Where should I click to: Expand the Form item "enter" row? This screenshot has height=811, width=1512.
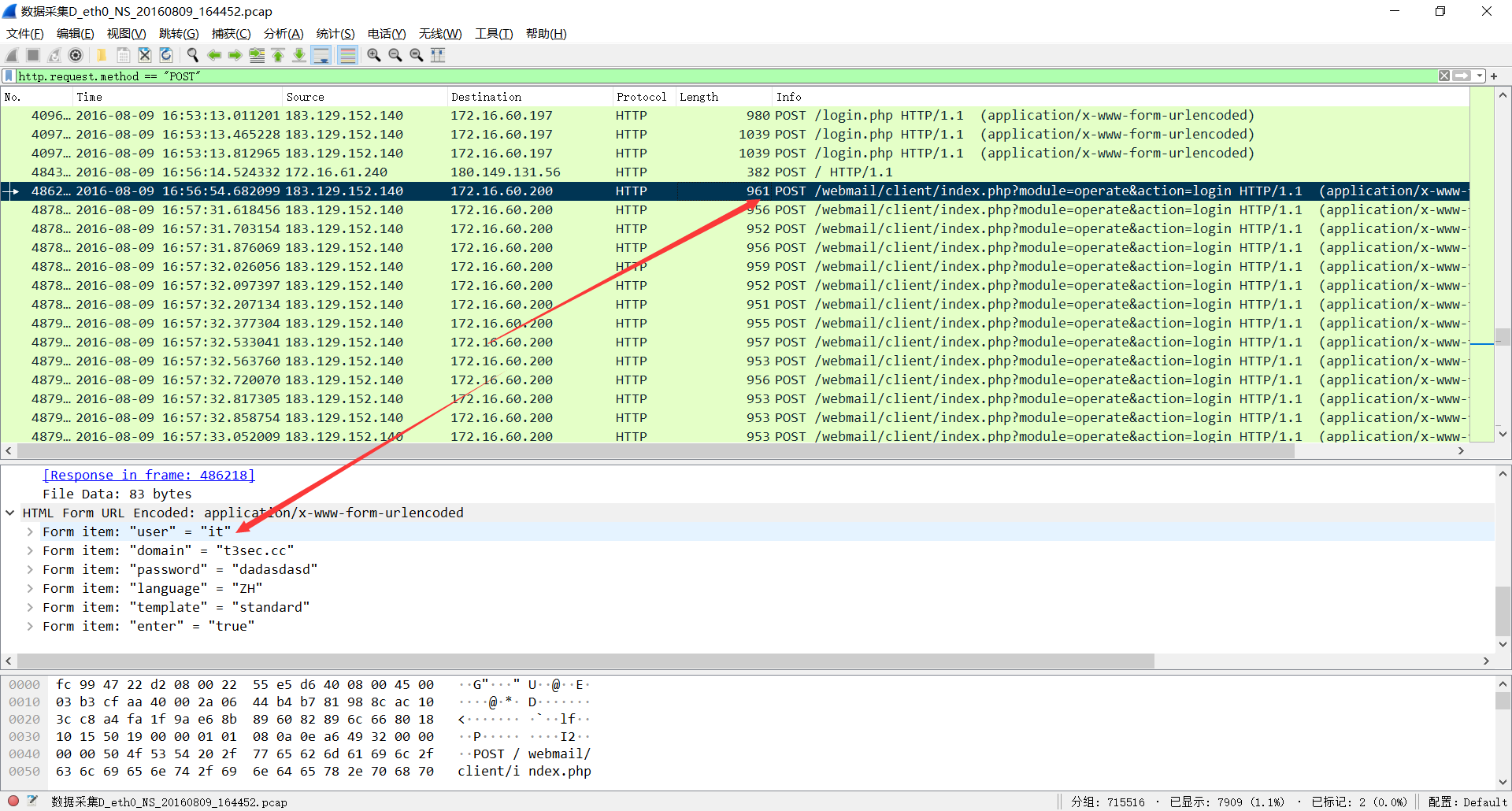pos(30,626)
